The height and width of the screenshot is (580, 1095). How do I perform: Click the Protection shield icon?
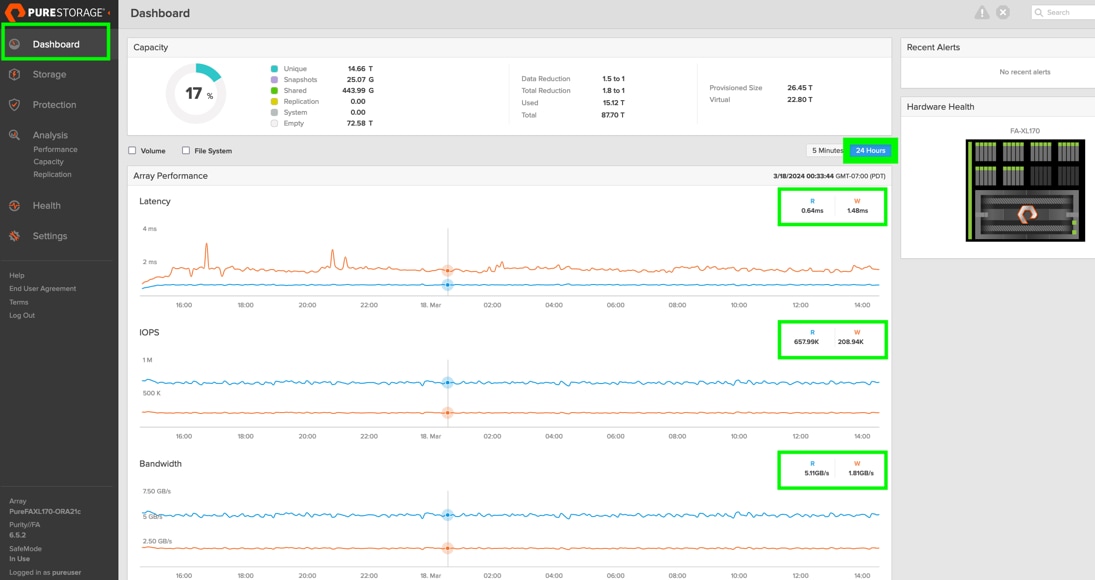tap(15, 104)
